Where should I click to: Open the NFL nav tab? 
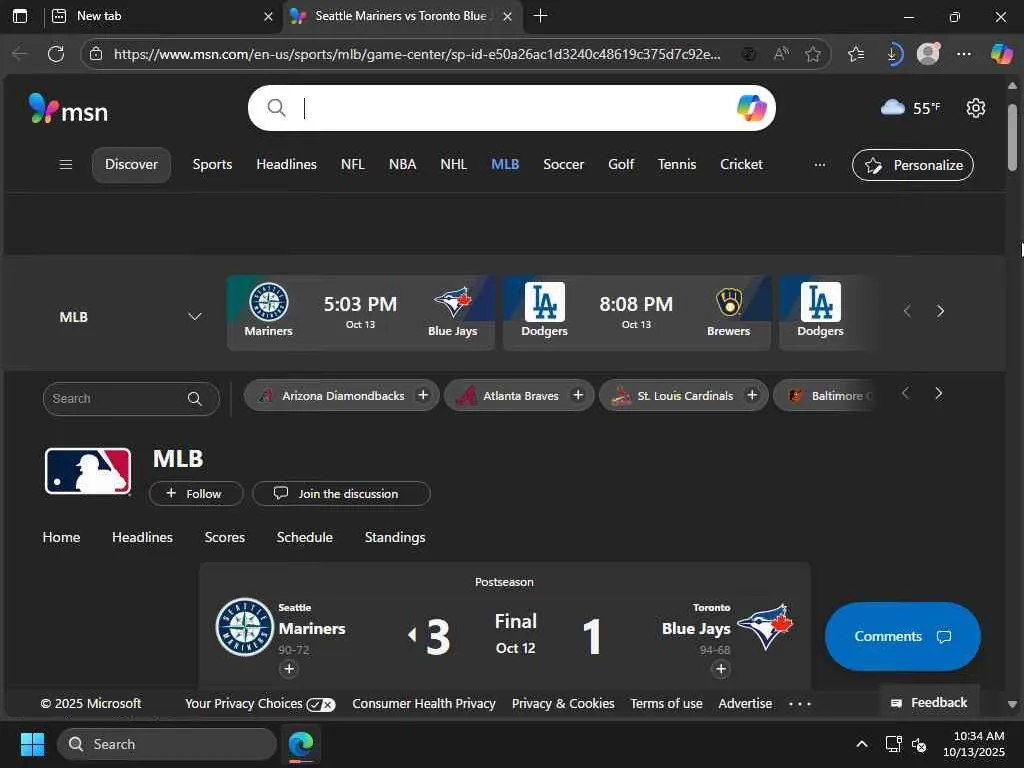coord(352,165)
